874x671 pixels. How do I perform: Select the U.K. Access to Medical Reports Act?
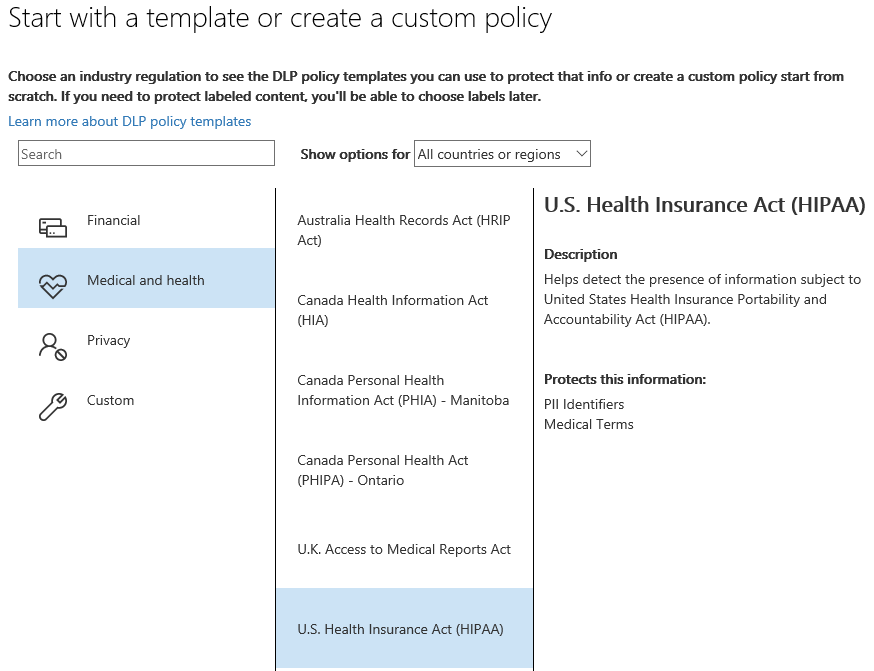[x=403, y=549]
